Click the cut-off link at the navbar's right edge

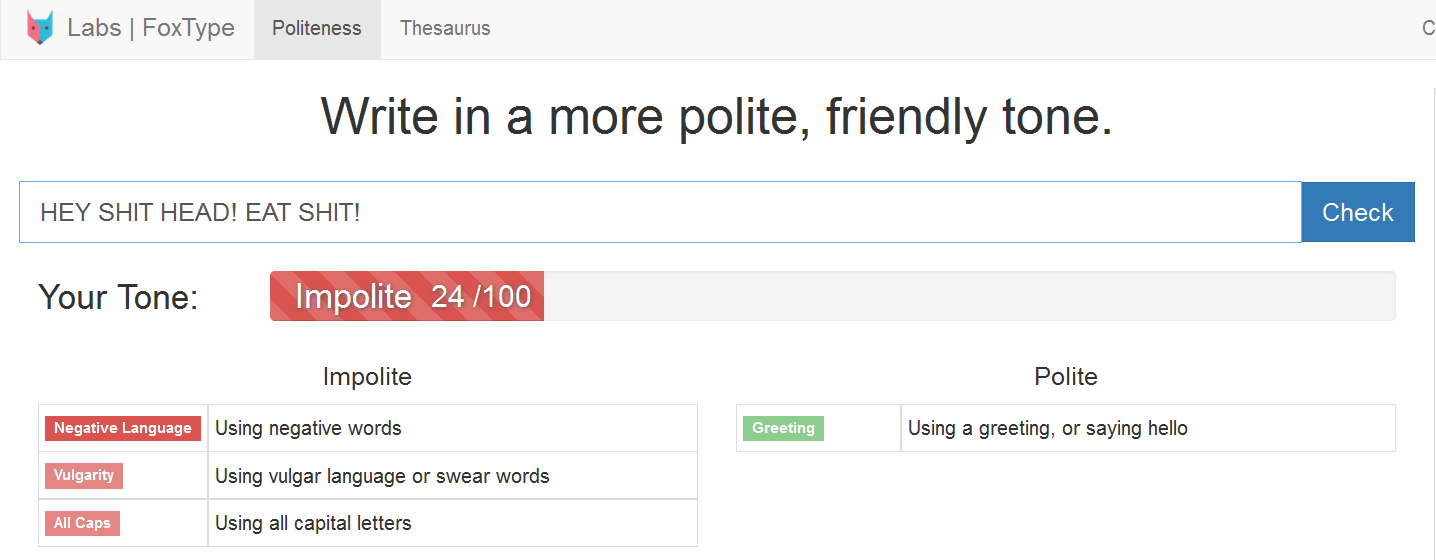pos(1428,29)
